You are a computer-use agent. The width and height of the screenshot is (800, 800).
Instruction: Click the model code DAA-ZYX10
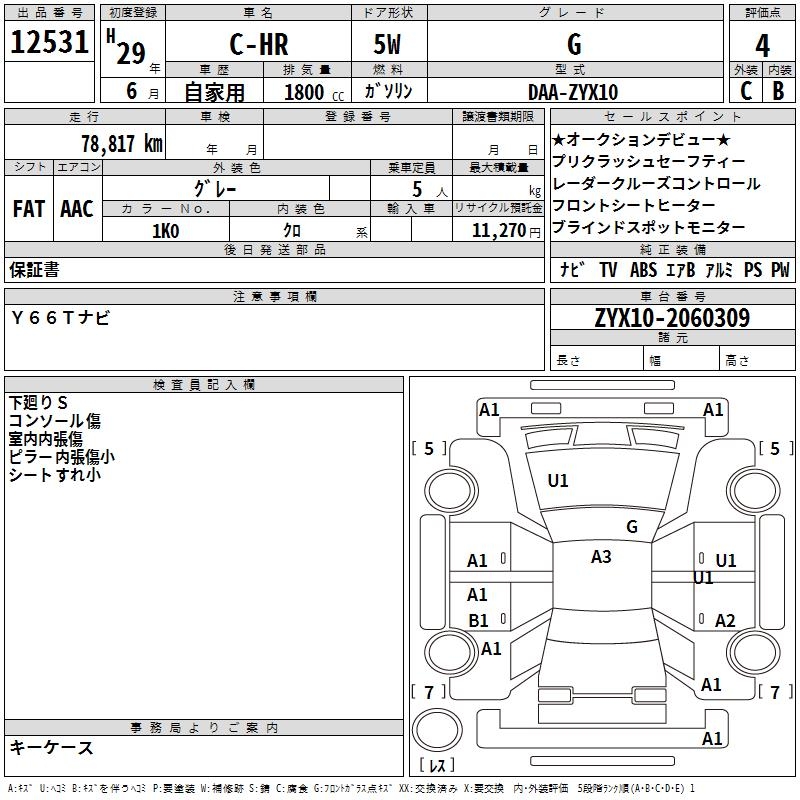(x=573, y=92)
